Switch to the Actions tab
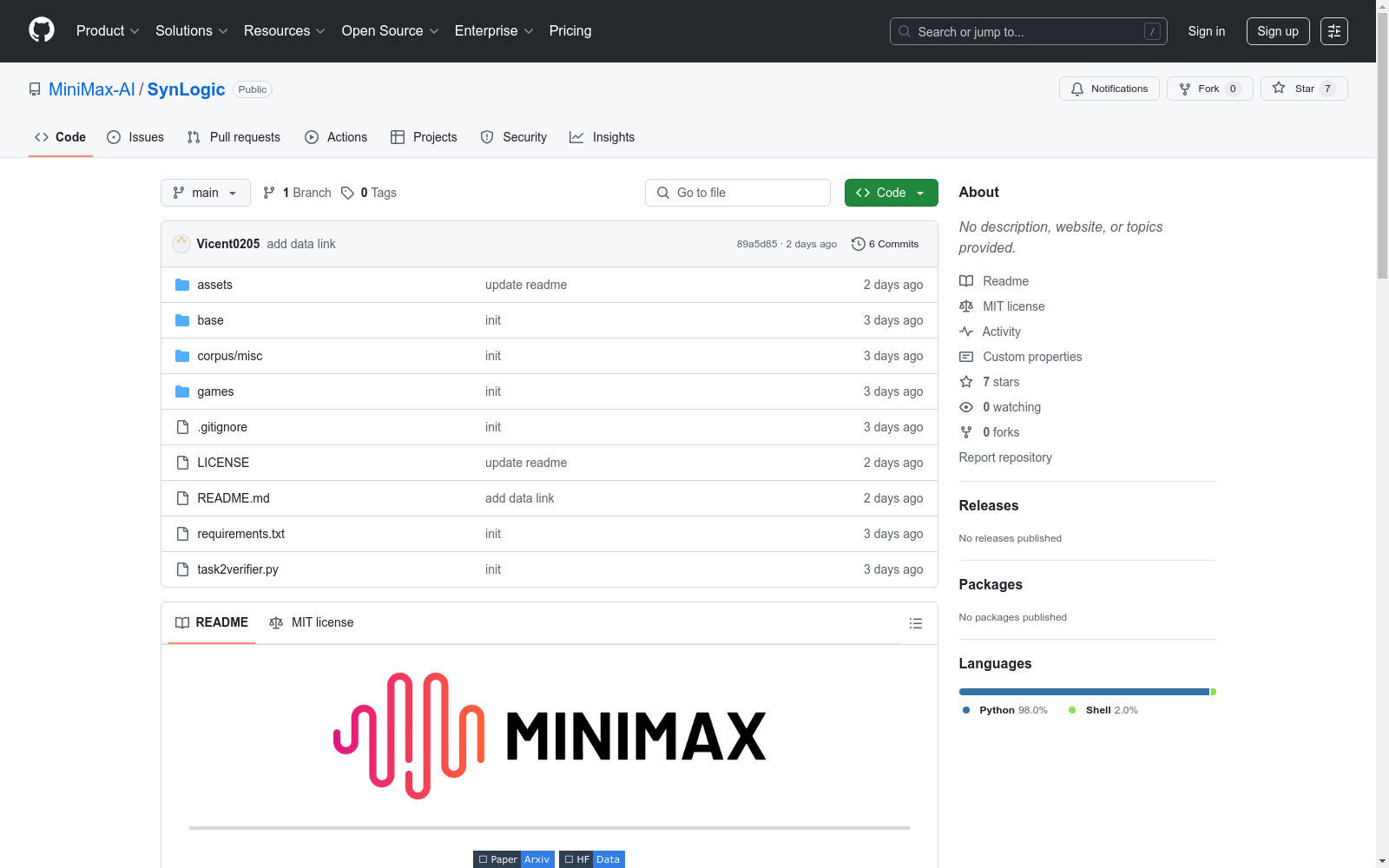This screenshot has height=868, width=1389. coord(336,137)
